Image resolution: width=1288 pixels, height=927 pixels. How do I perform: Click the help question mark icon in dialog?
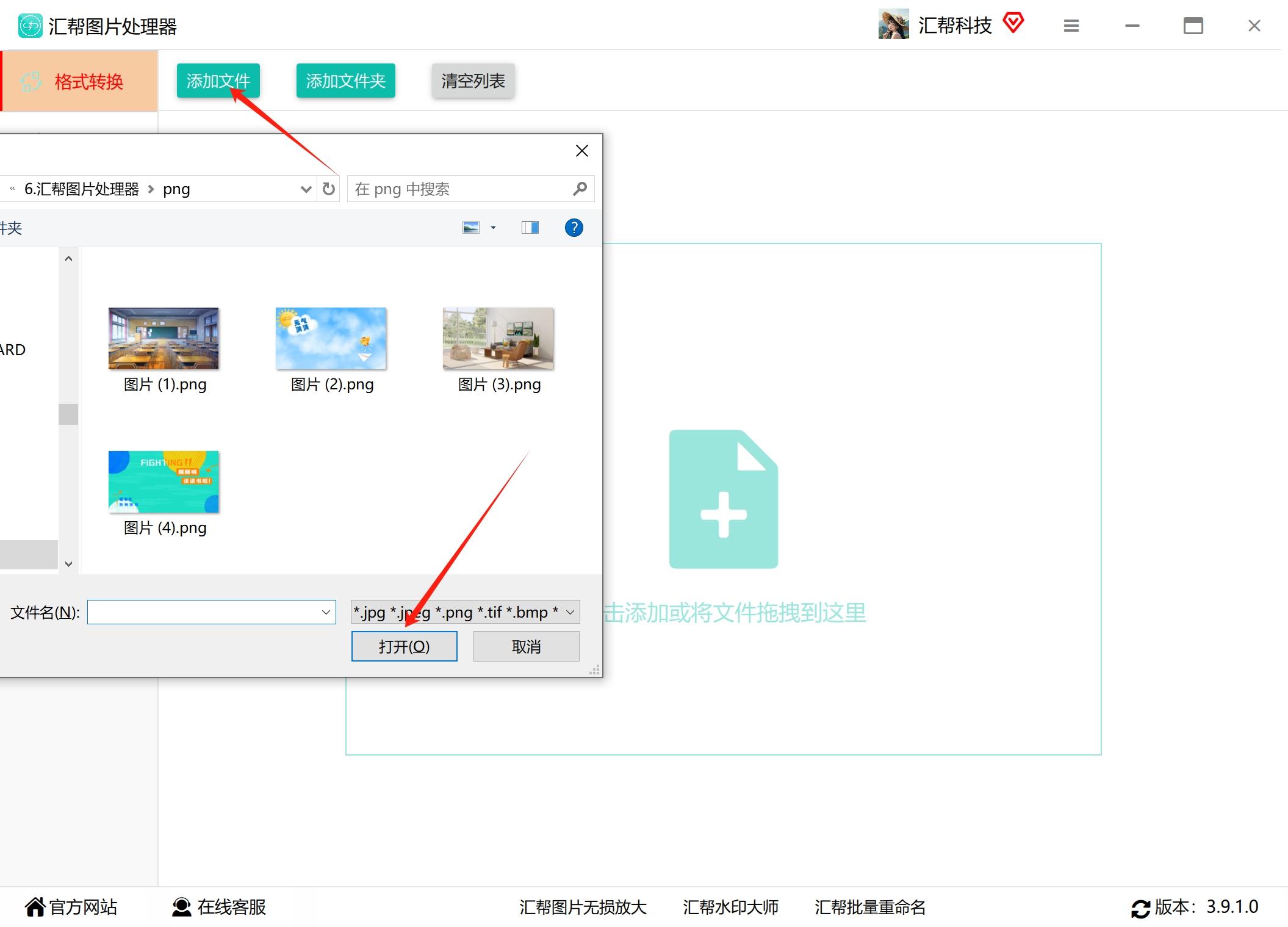[572, 227]
